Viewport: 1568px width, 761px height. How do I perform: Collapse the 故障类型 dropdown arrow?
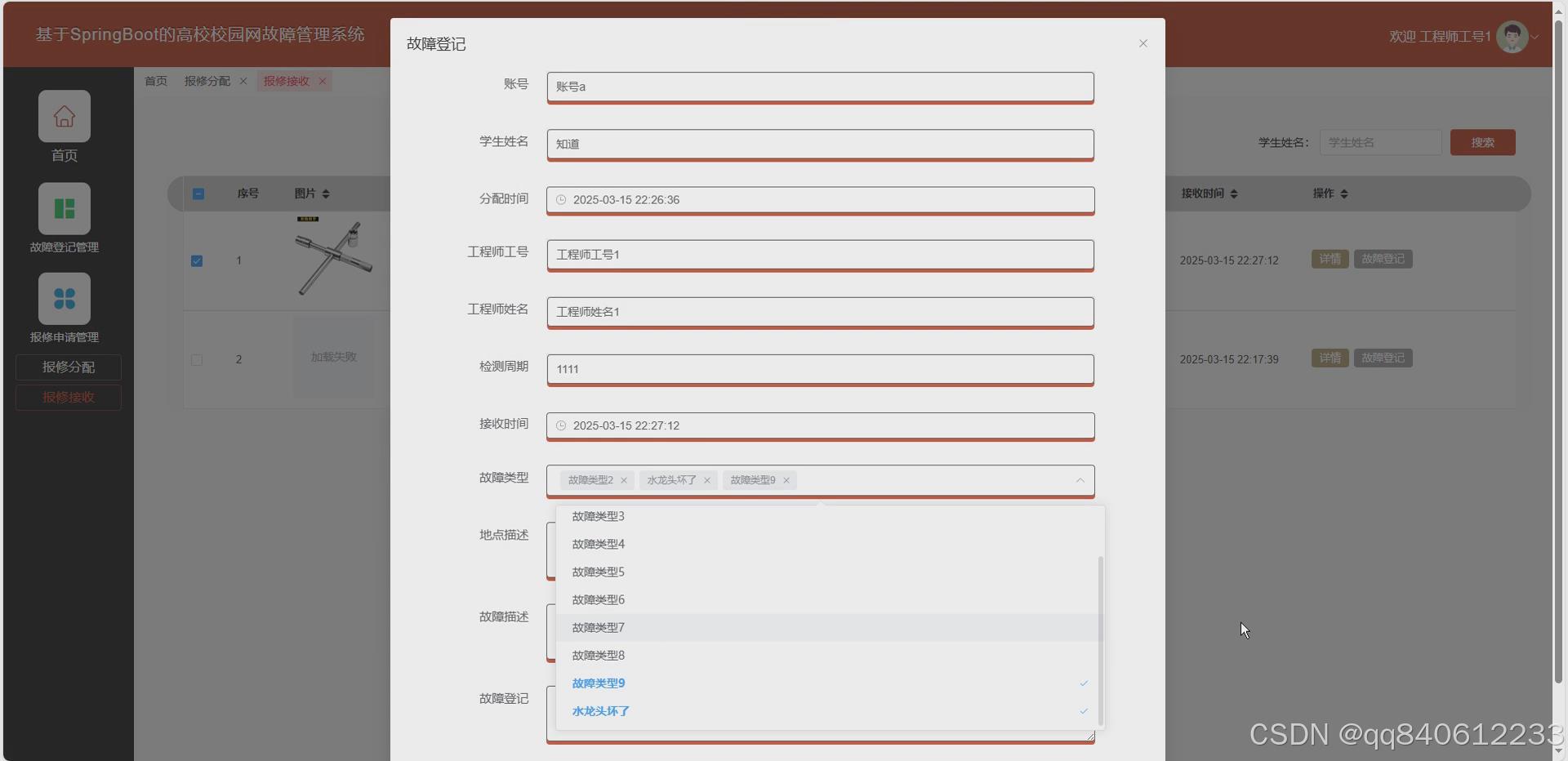tap(1080, 480)
